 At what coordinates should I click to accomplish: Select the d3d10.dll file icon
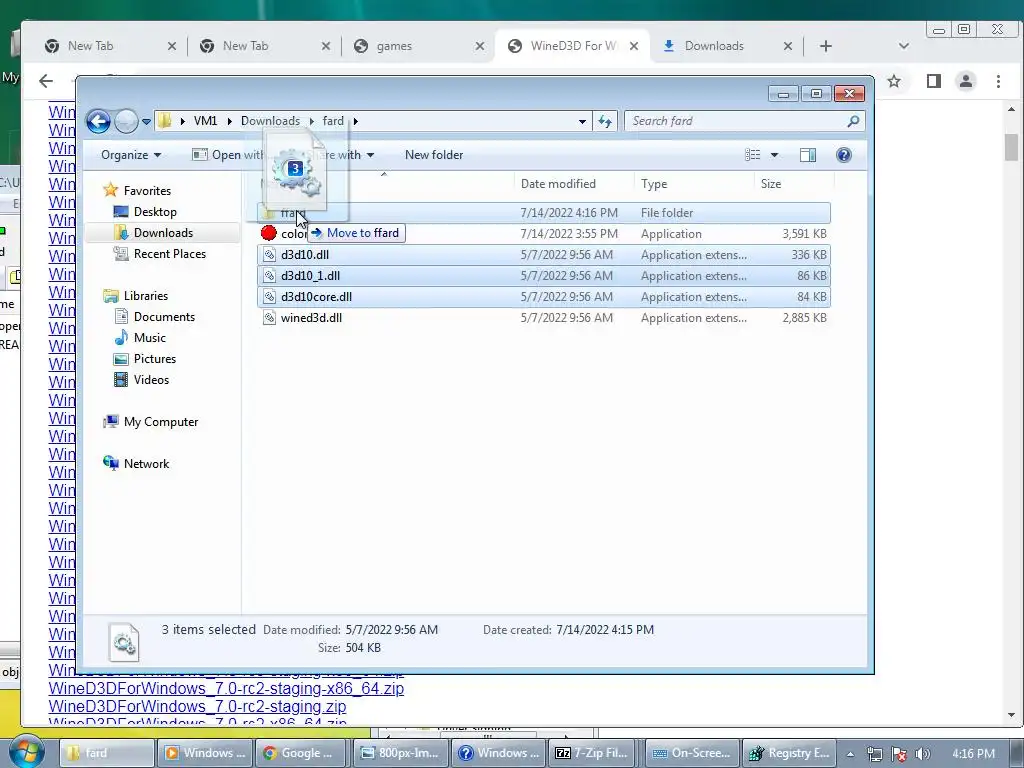268,255
